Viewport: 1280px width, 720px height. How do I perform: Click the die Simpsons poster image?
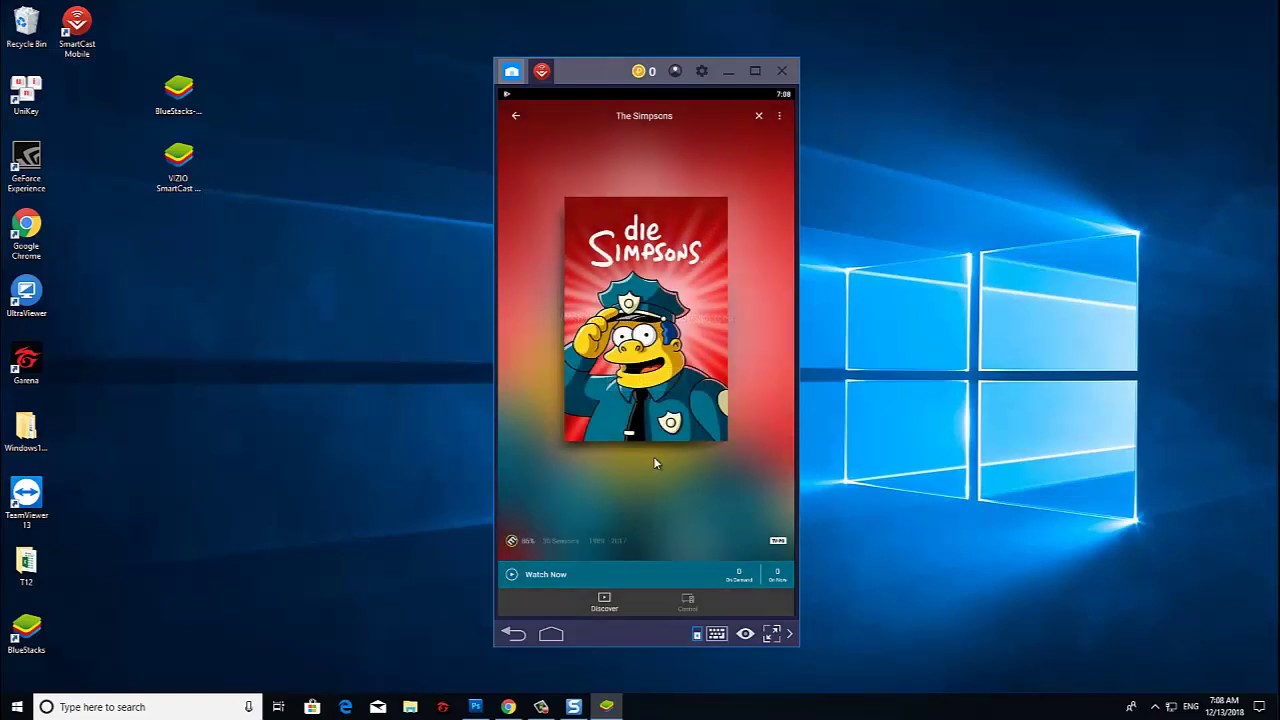click(646, 319)
